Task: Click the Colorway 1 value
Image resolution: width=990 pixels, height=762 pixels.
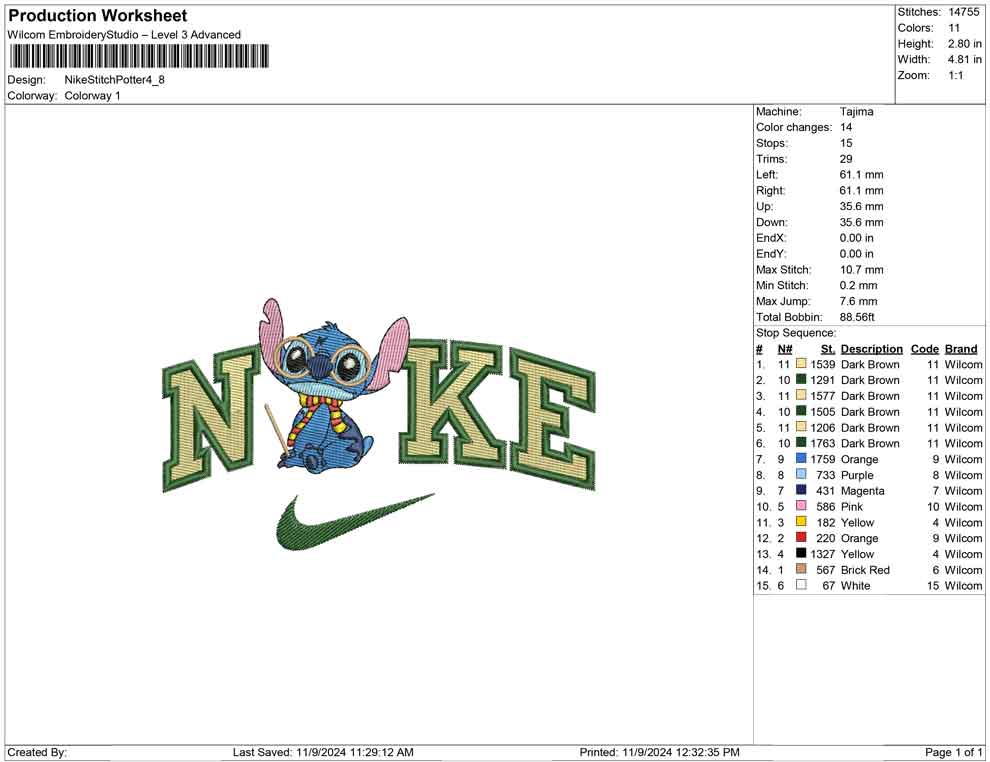Action: (92, 96)
